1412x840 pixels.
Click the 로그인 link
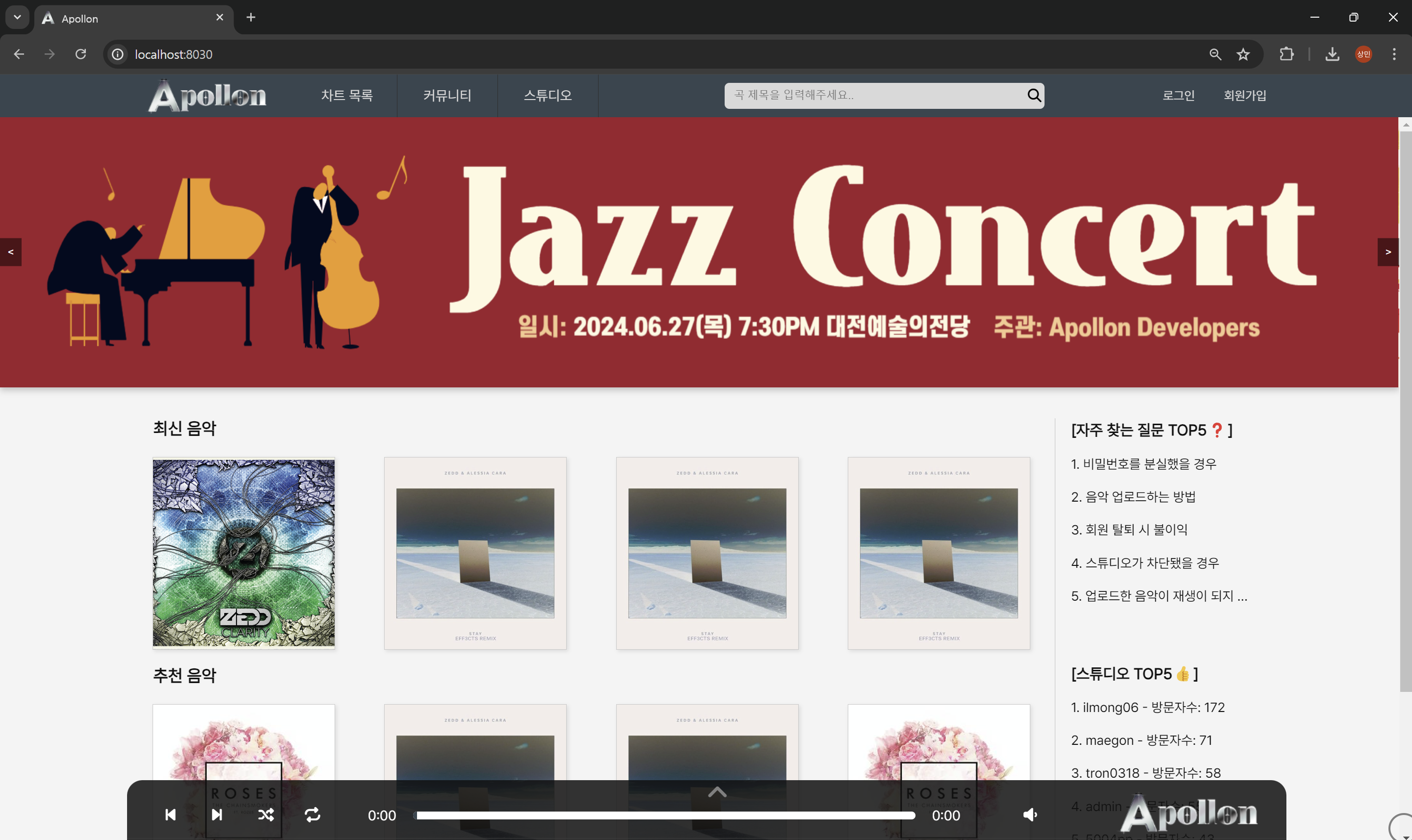(x=1178, y=95)
